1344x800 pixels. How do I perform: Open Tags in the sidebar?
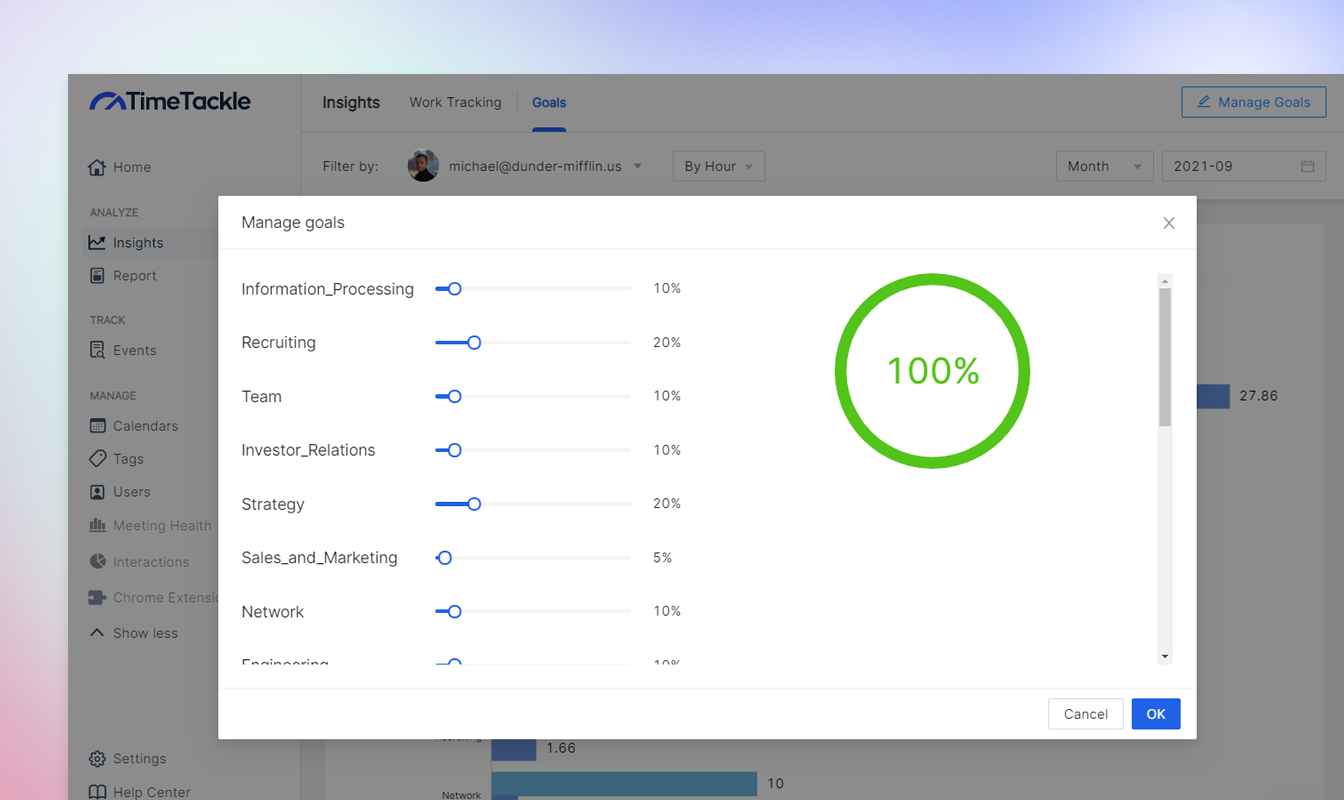[x=117, y=458]
